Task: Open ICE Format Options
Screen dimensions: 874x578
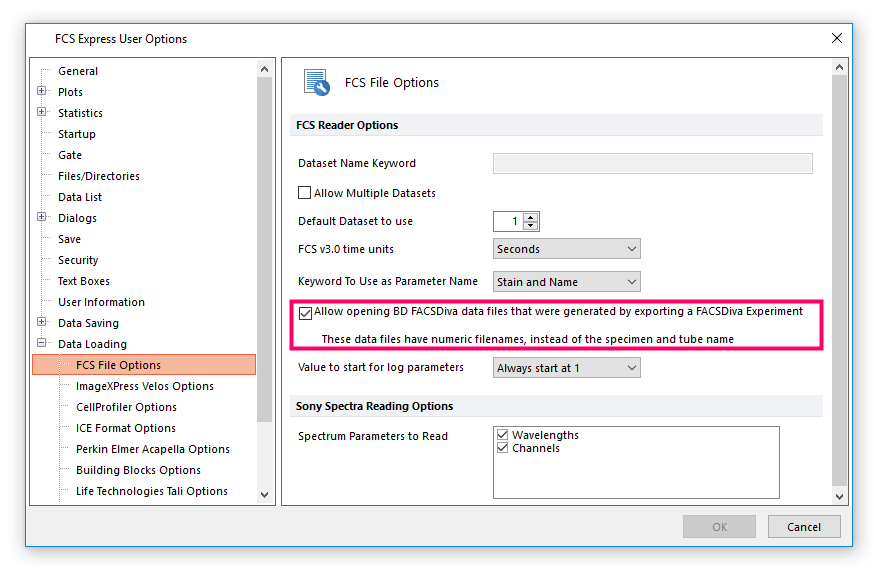Action: point(125,428)
